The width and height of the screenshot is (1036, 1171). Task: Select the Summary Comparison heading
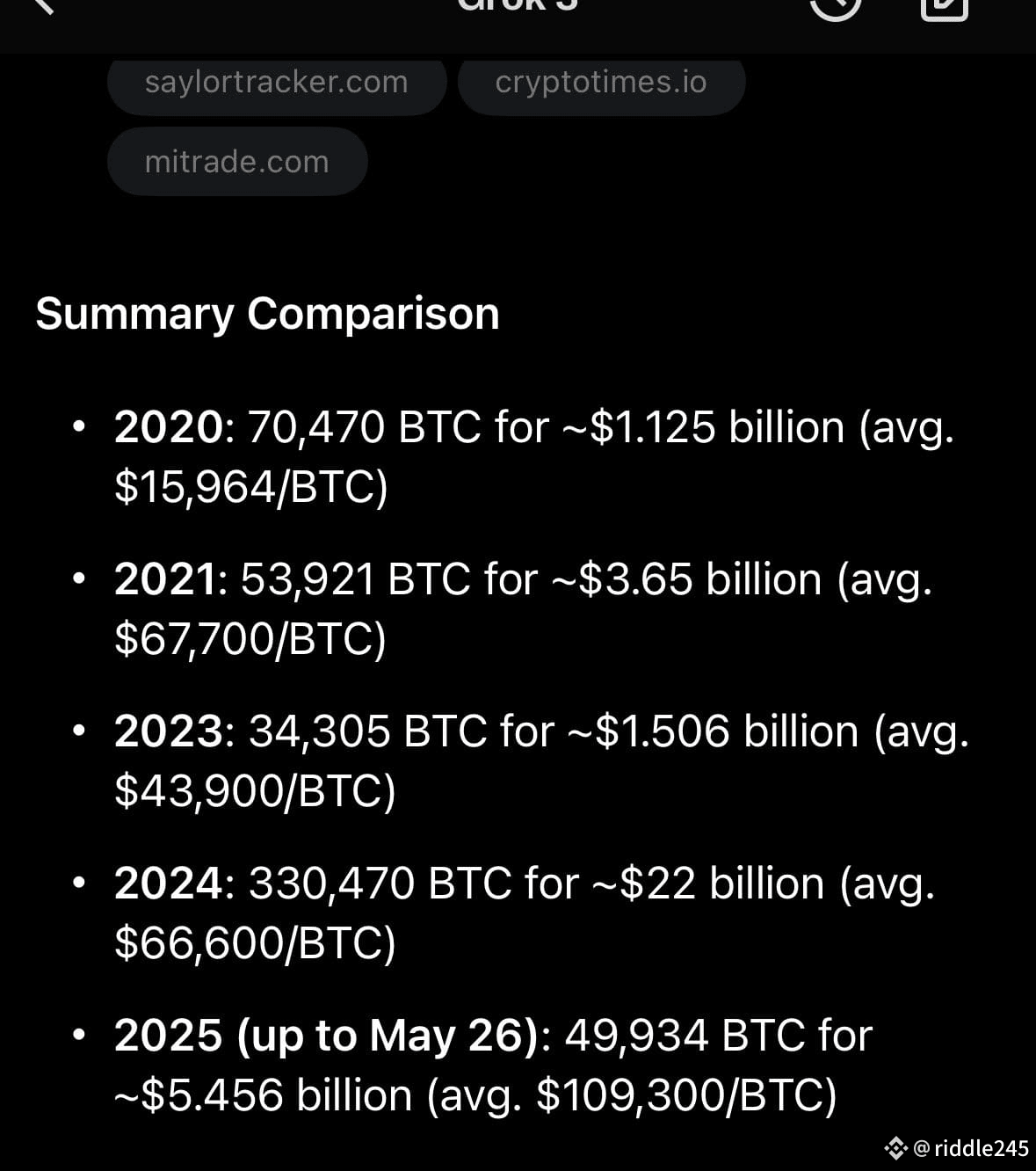267,314
